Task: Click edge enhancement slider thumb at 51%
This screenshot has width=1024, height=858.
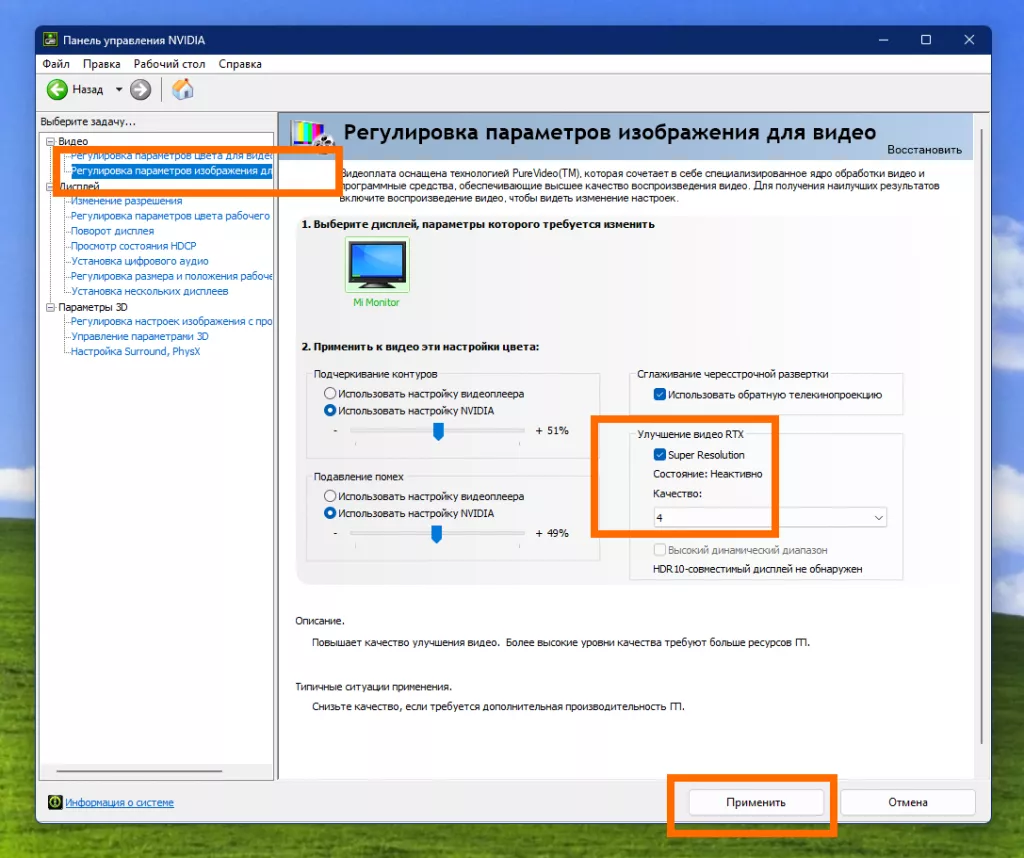Action: pyautogui.click(x=438, y=431)
